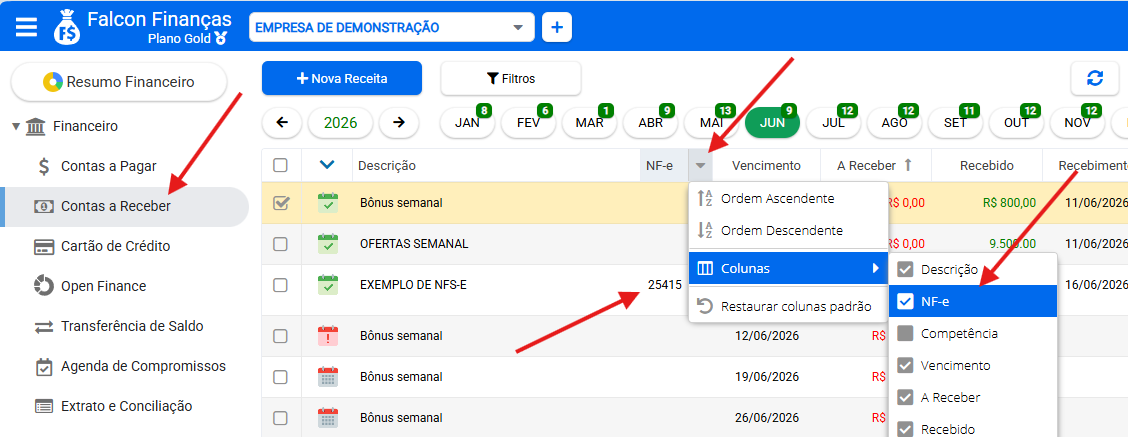Click the Extrato e Conciliação list icon
This screenshot has width=1128, height=437.
(x=44, y=406)
